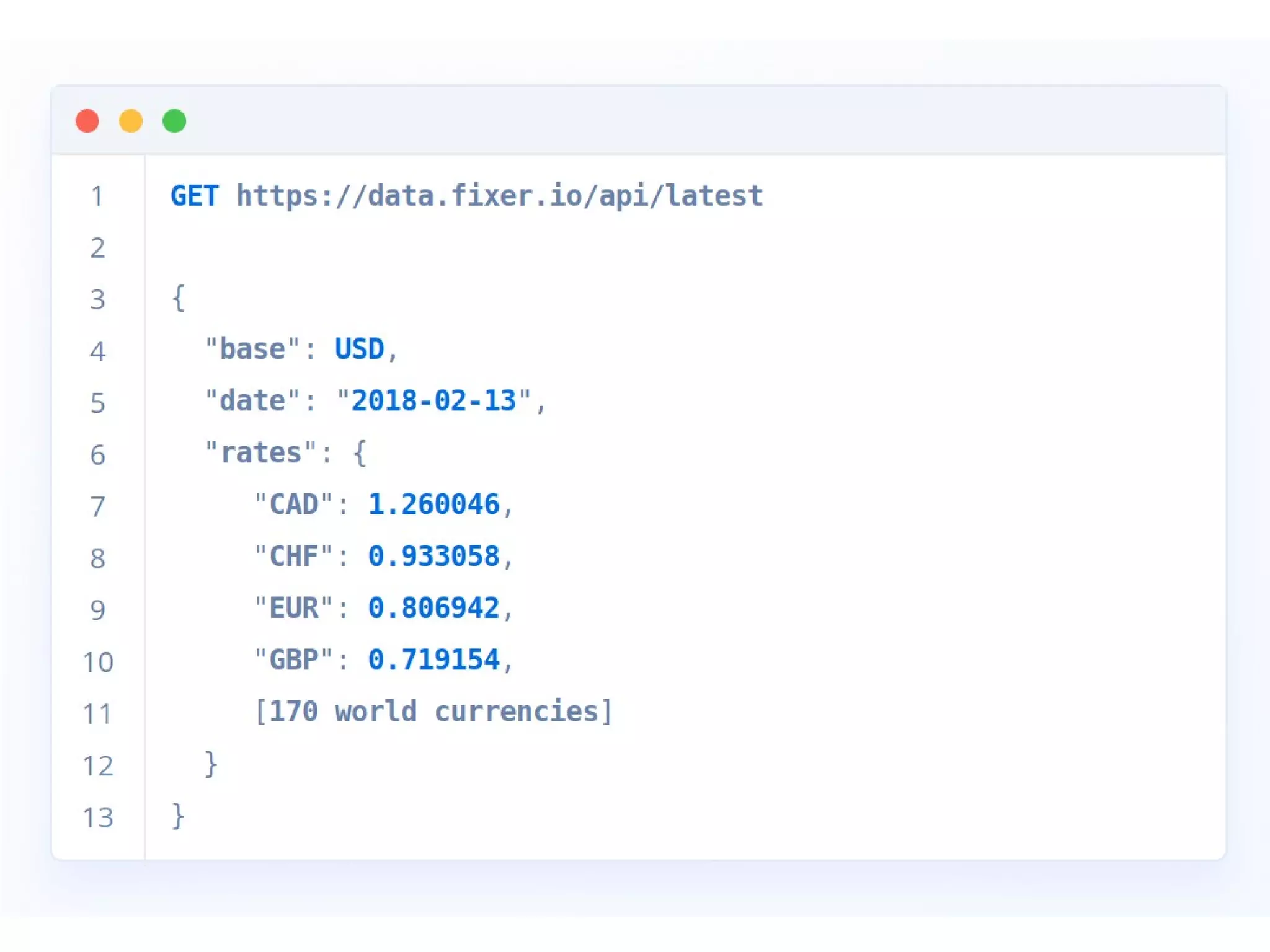Viewport: 1270px width, 952px height.
Task: Click the "GBP" currency key
Action: pos(293,659)
